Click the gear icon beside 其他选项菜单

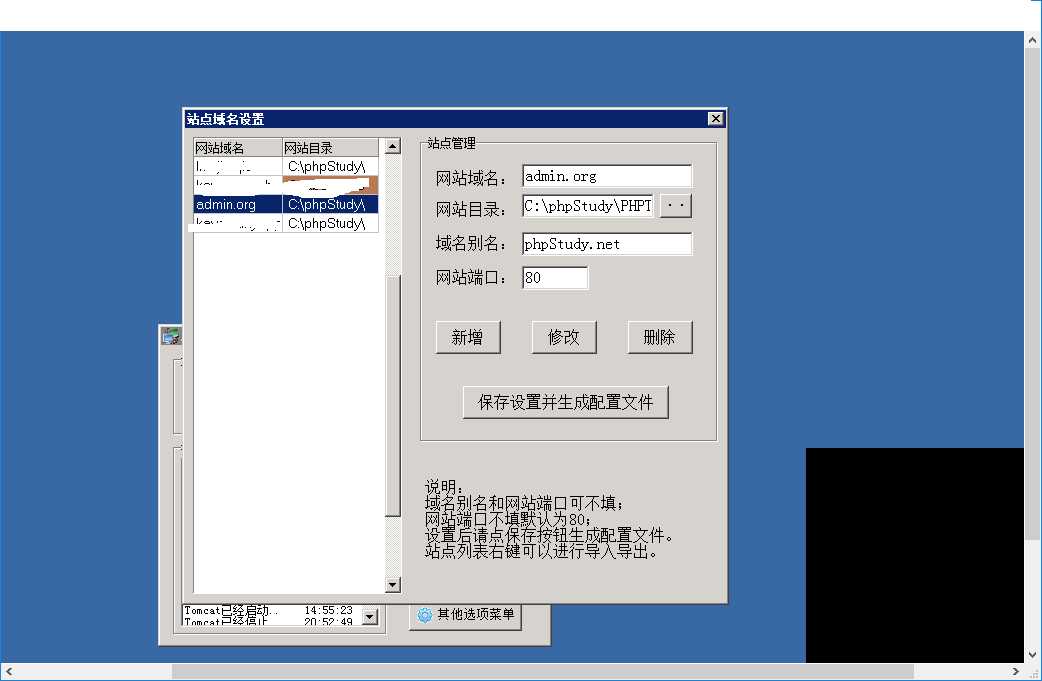(424, 615)
